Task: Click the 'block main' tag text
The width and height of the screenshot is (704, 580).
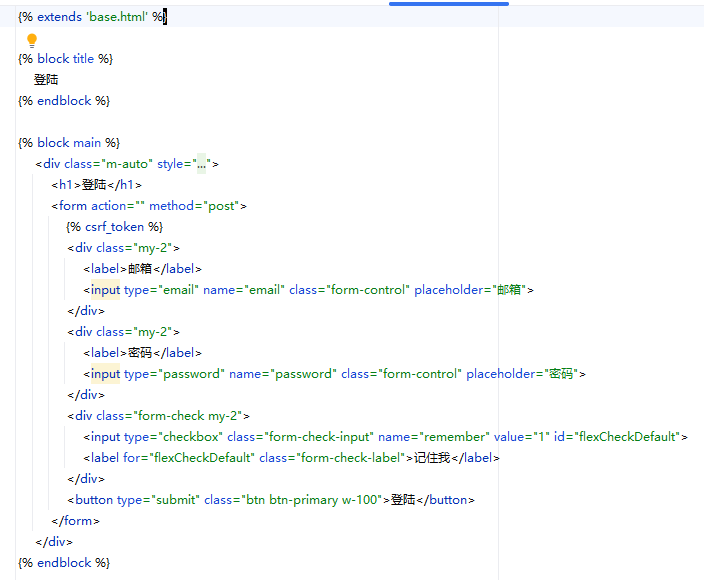Action: (69, 143)
